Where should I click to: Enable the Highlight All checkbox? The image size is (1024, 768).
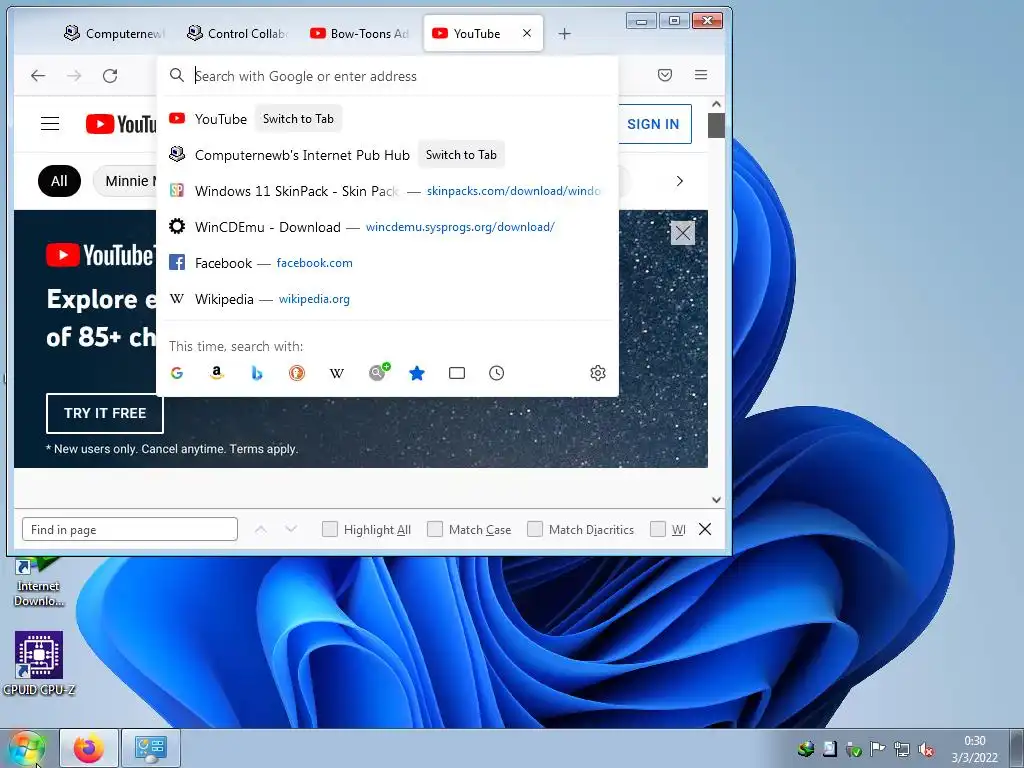(330, 529)
